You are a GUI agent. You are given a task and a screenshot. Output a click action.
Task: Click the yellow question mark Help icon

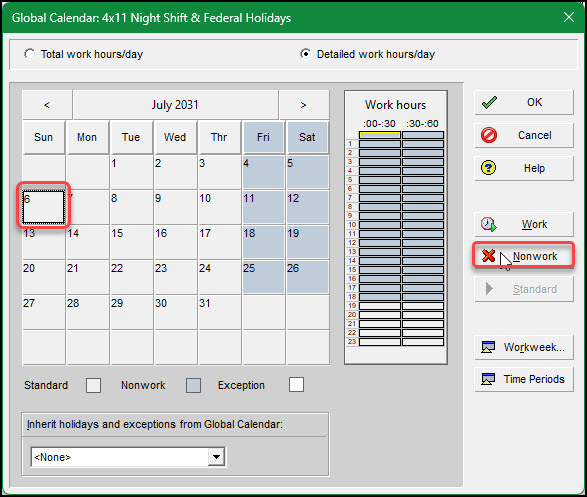[x=489, y=168]
